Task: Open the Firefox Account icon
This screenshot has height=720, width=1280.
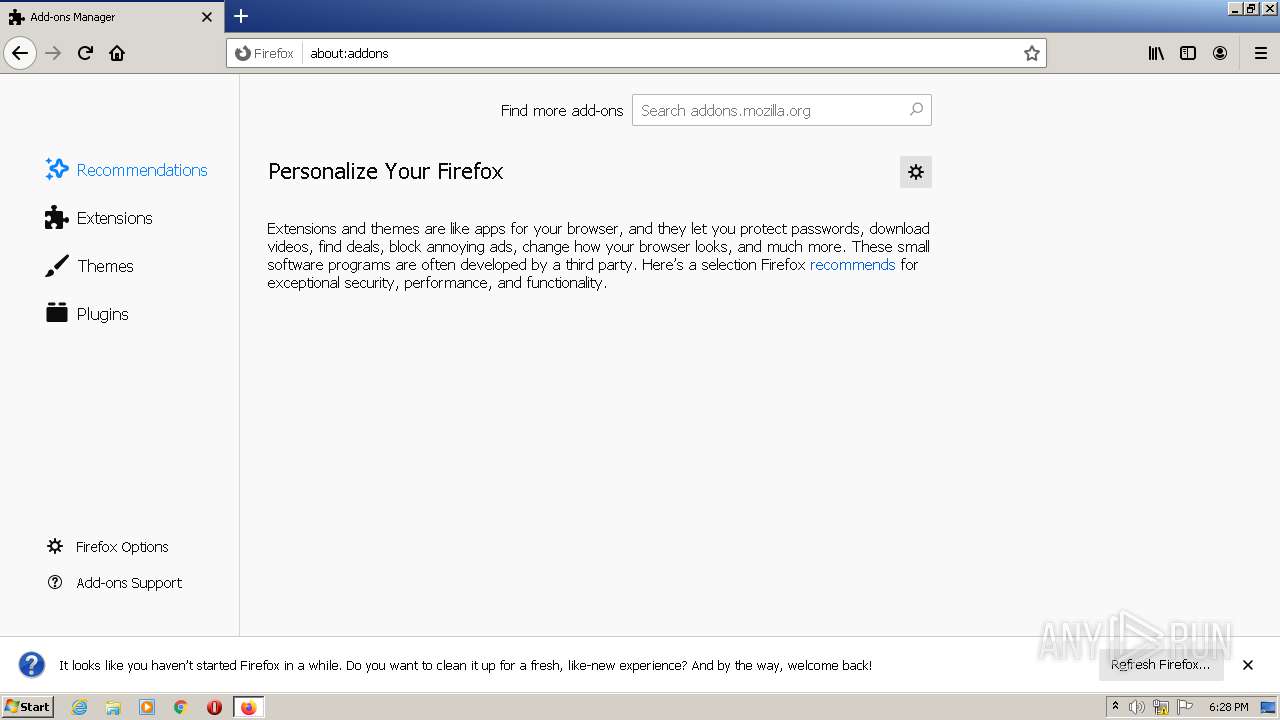Action: coord(1220,53)
